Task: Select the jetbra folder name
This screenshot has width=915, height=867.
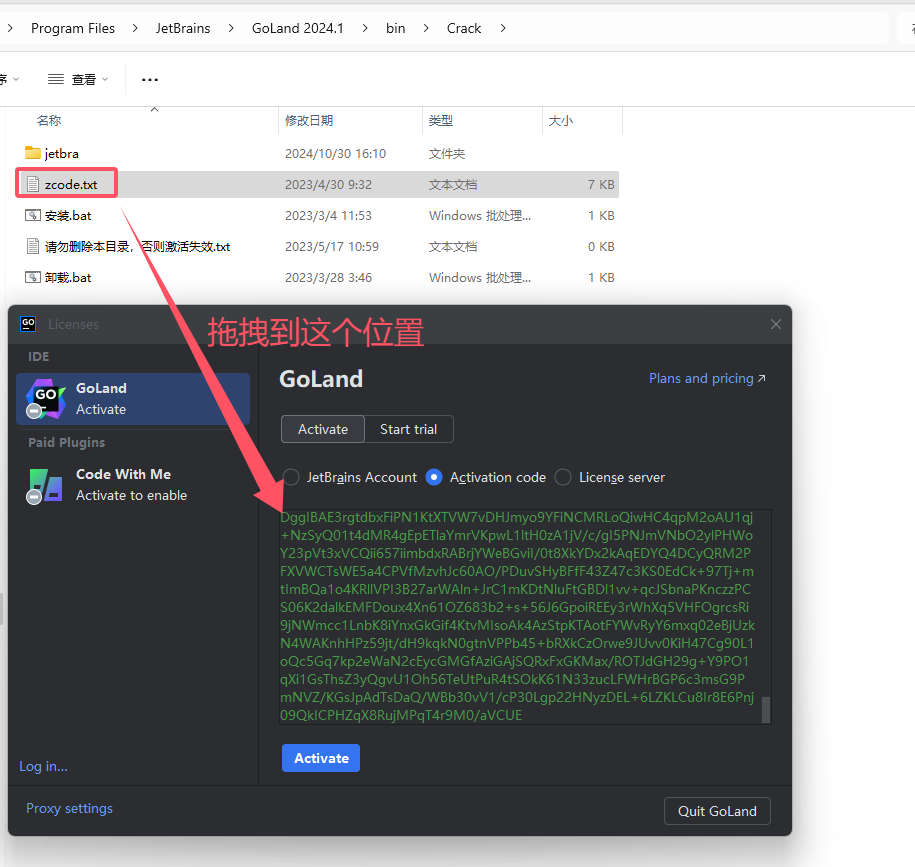Action: click(x=61, y=153)
